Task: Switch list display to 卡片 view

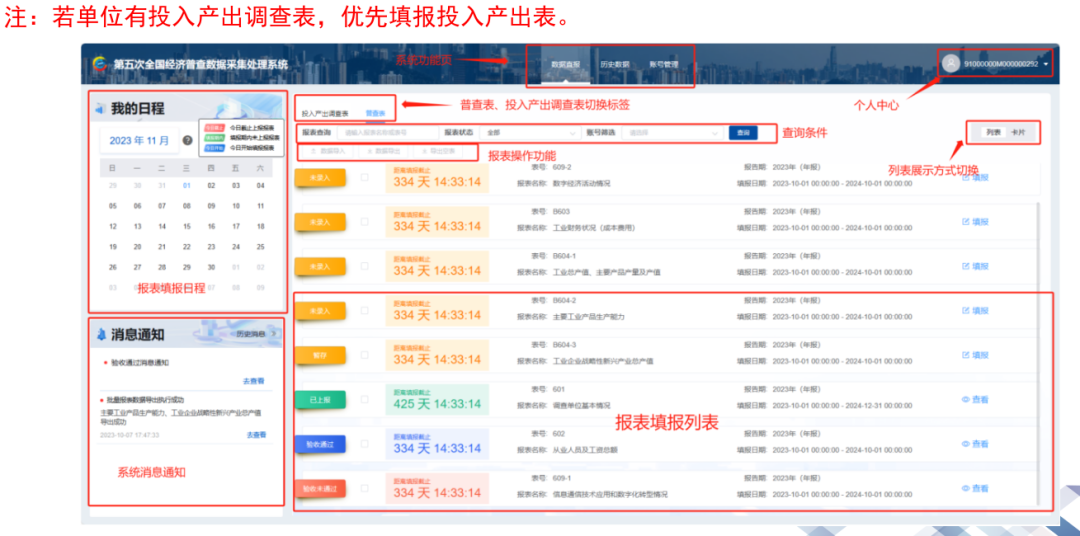Action: coord(1017,132)
